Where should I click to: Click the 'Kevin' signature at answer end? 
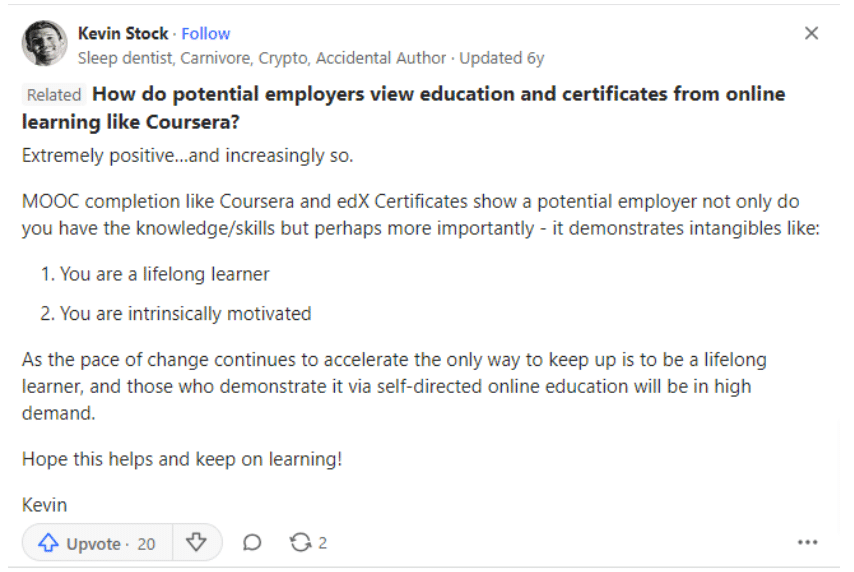[x=45, y=505]
